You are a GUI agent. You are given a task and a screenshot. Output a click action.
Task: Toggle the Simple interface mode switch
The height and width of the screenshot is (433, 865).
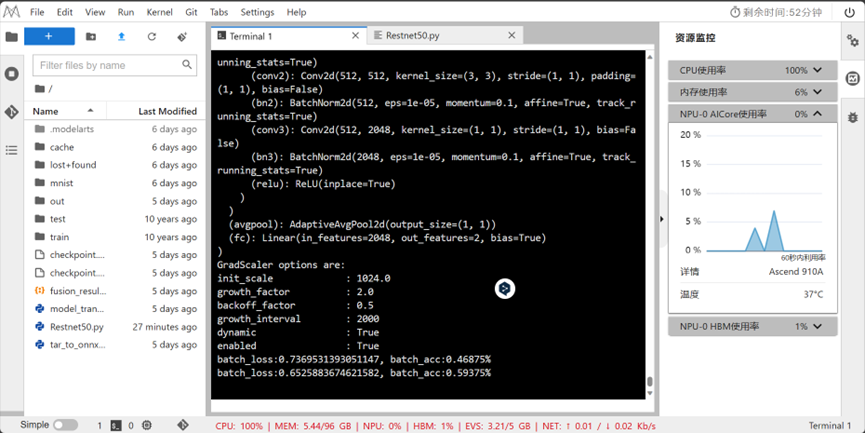coord(66,425)
